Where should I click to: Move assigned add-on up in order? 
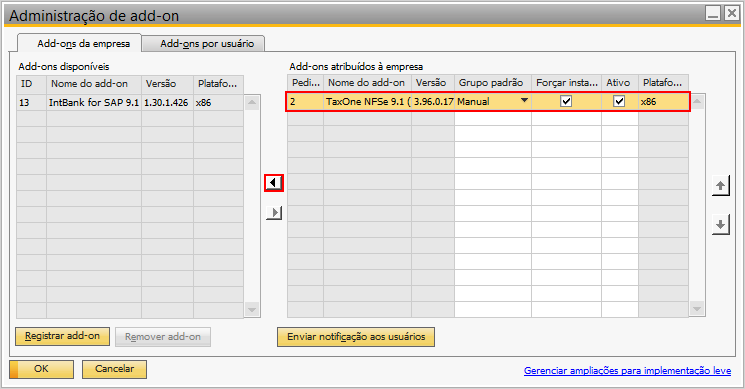click(720, 186)
